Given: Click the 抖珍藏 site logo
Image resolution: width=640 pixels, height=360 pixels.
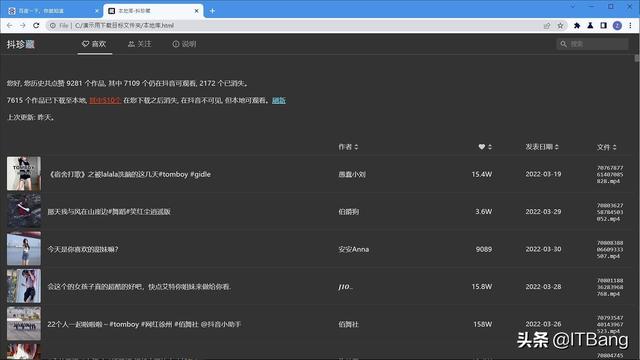Looking at the screenshot, I should (21, 44).
